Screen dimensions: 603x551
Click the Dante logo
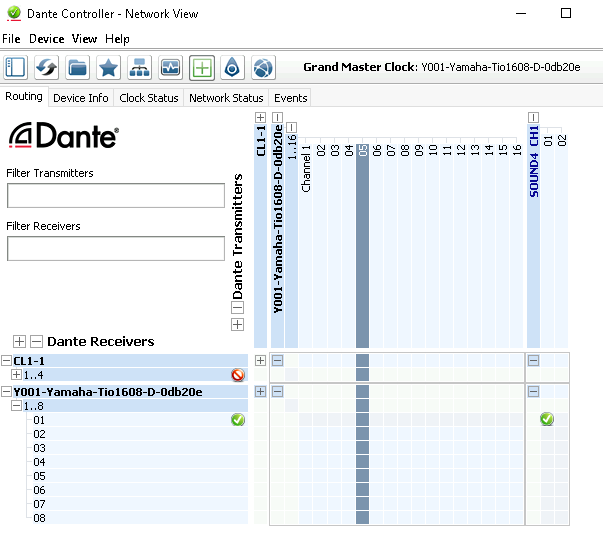[63, 135]
